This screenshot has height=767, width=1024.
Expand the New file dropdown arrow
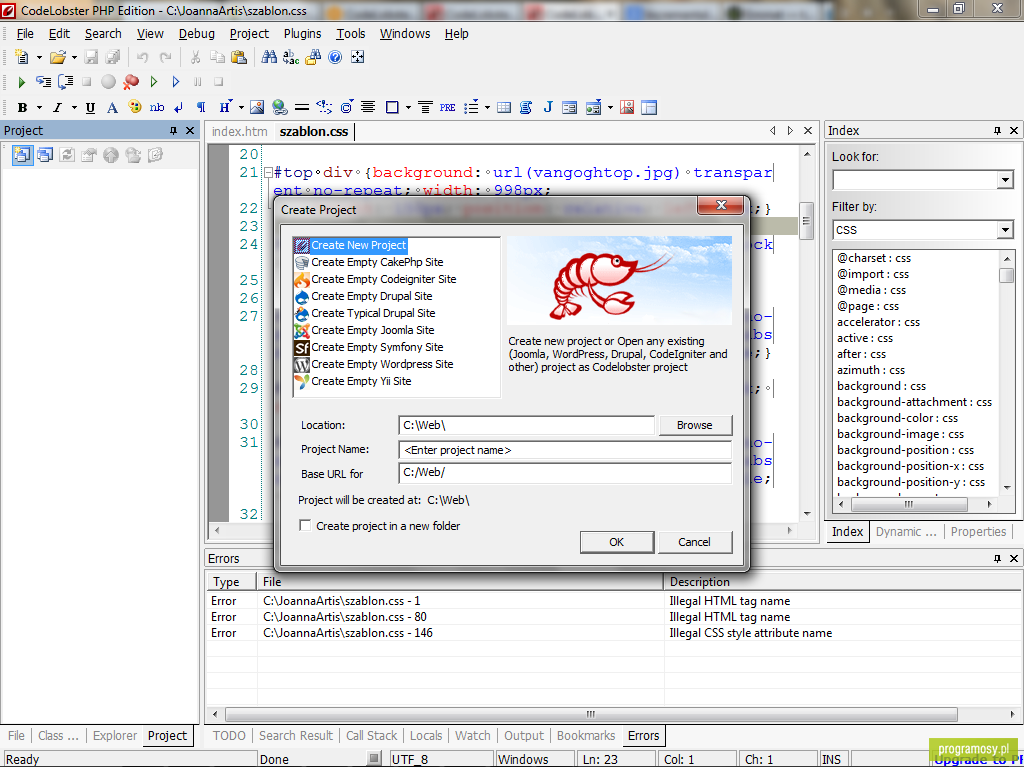[39, 57]
